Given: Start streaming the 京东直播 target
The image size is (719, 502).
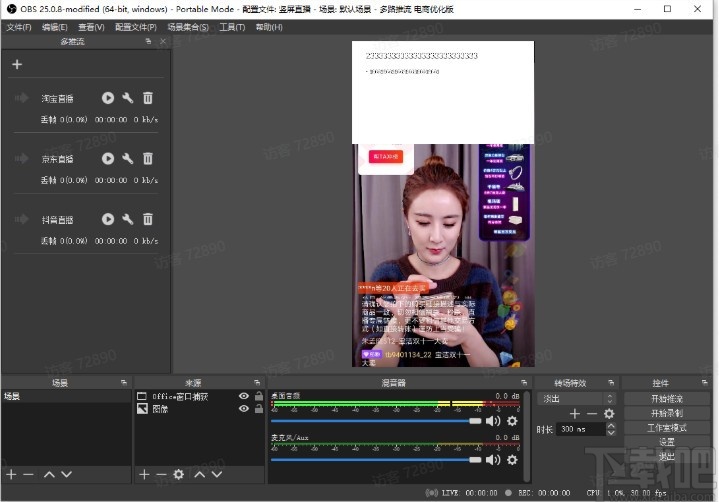Looking at the screenshot, I should pos(108,158).
